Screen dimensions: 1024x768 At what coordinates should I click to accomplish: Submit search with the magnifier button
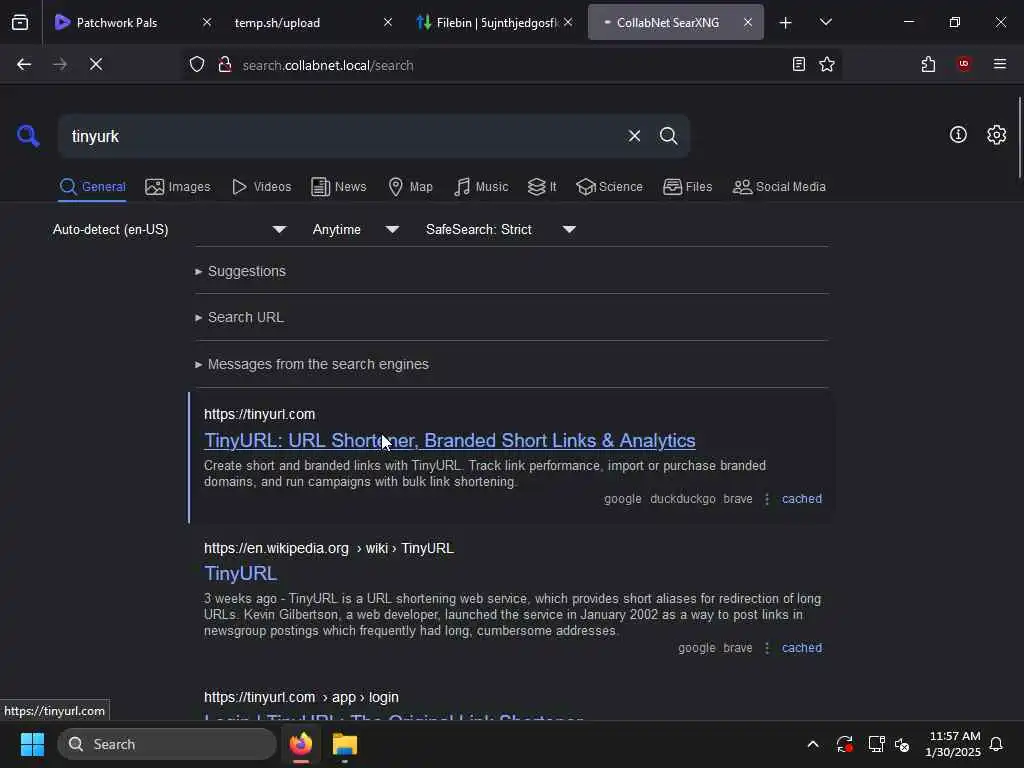[x=668, y=136]
